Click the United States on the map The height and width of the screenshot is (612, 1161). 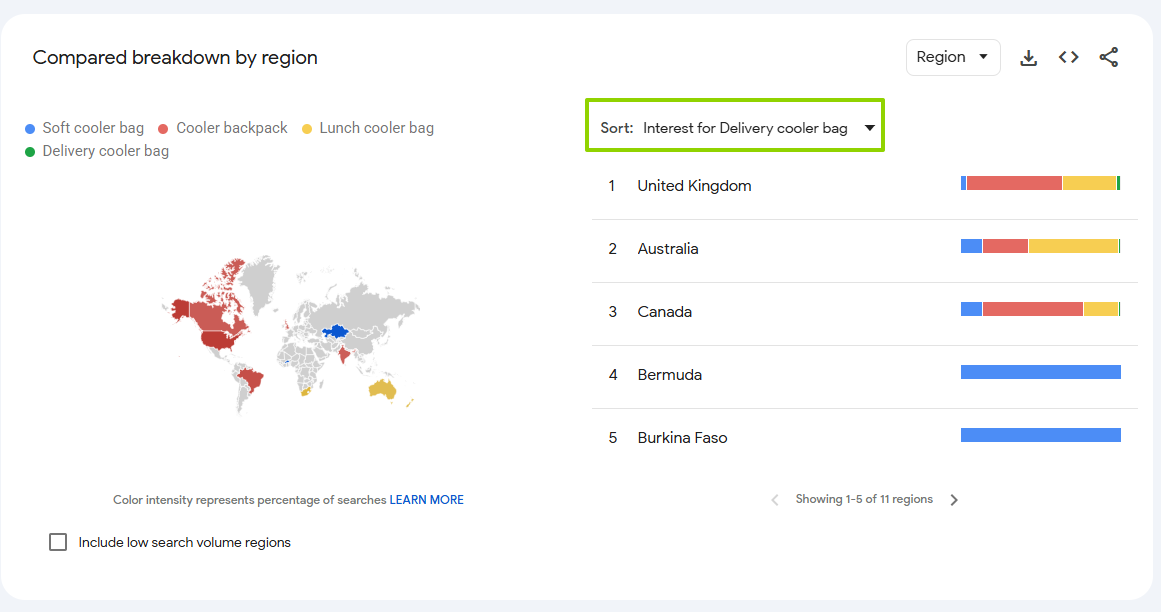pyautogui.click(x=221, y=340)
